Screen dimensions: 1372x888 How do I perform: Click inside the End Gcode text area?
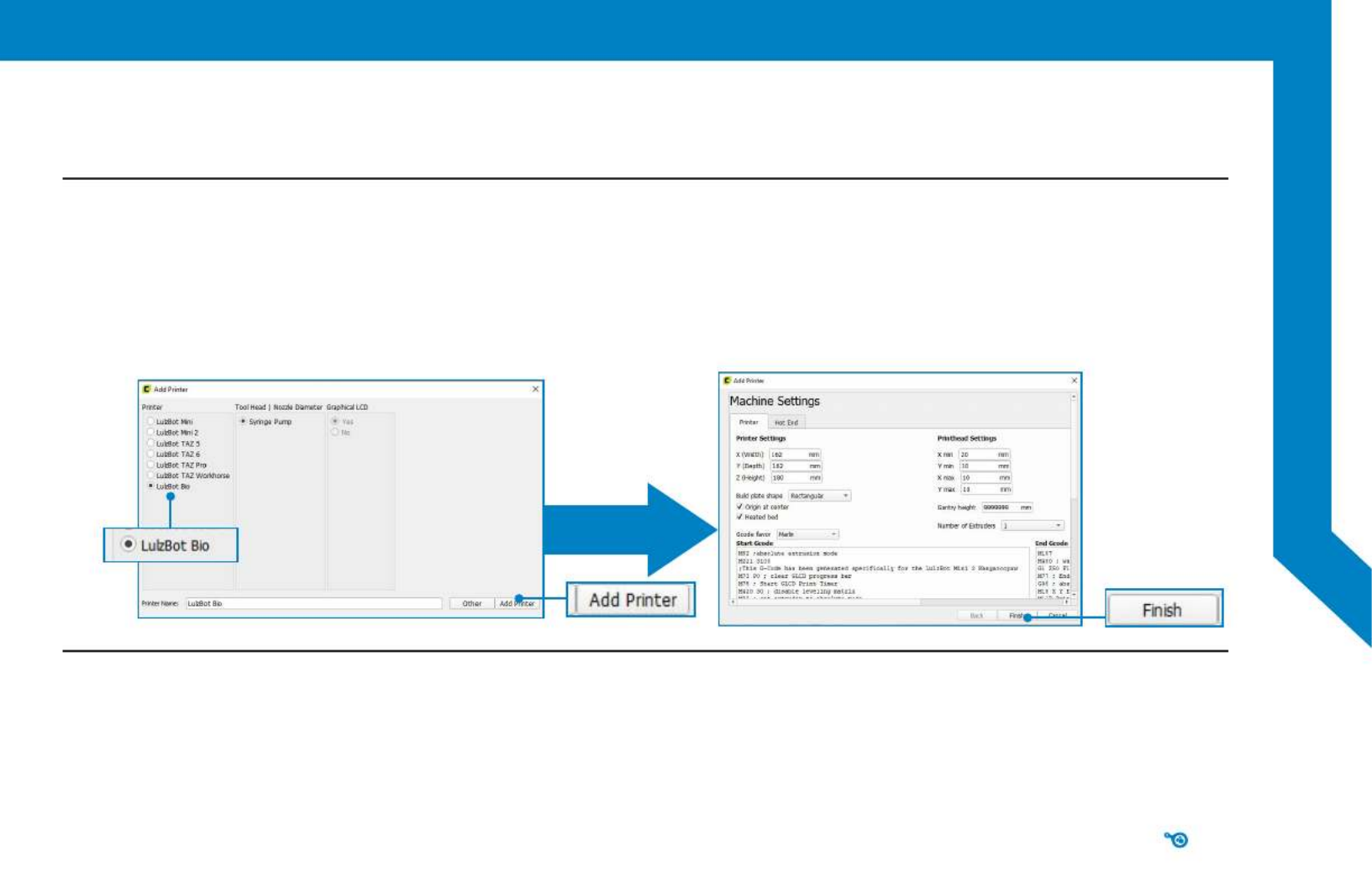[x=1053, y=573]
